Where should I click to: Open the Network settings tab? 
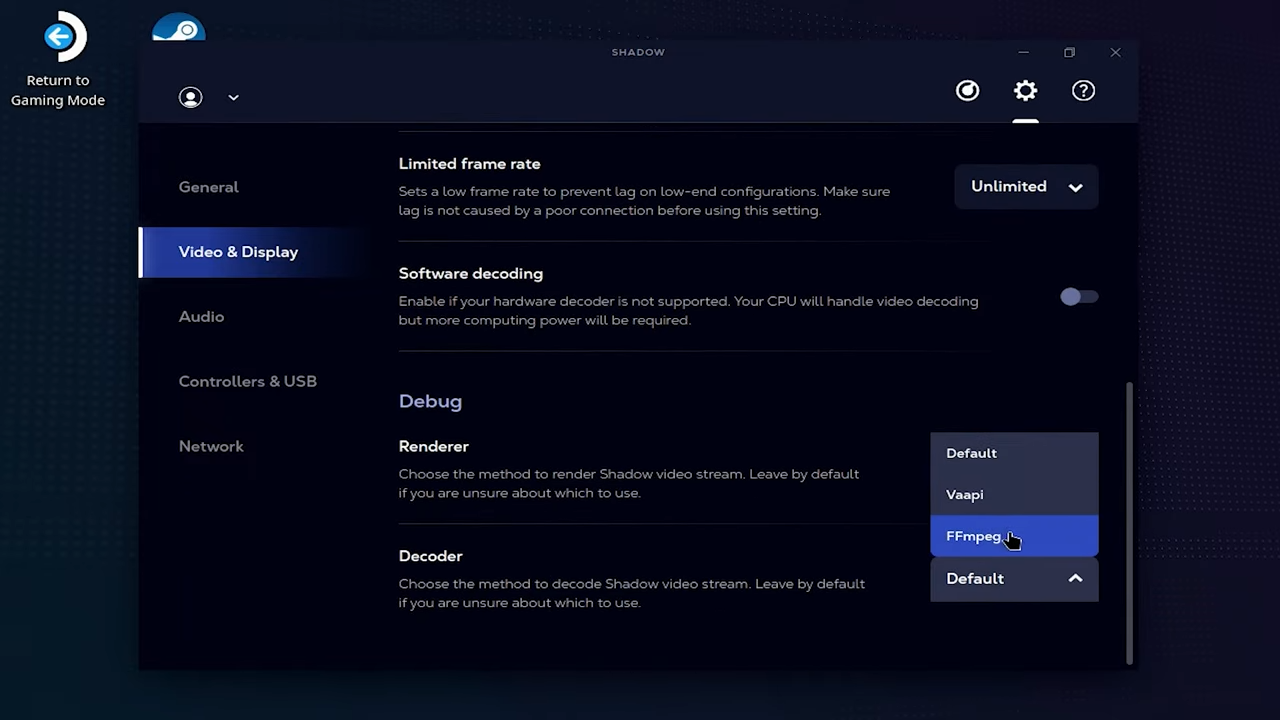211,446
